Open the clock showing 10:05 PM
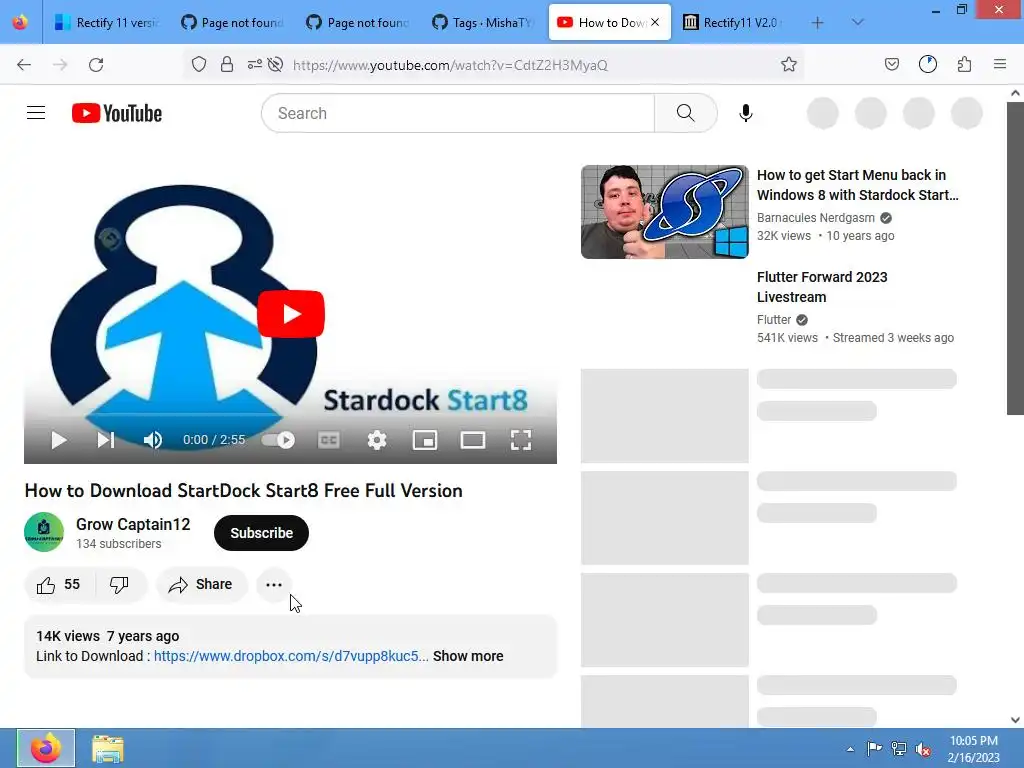 pyautogui.click(x=973, y=749)
